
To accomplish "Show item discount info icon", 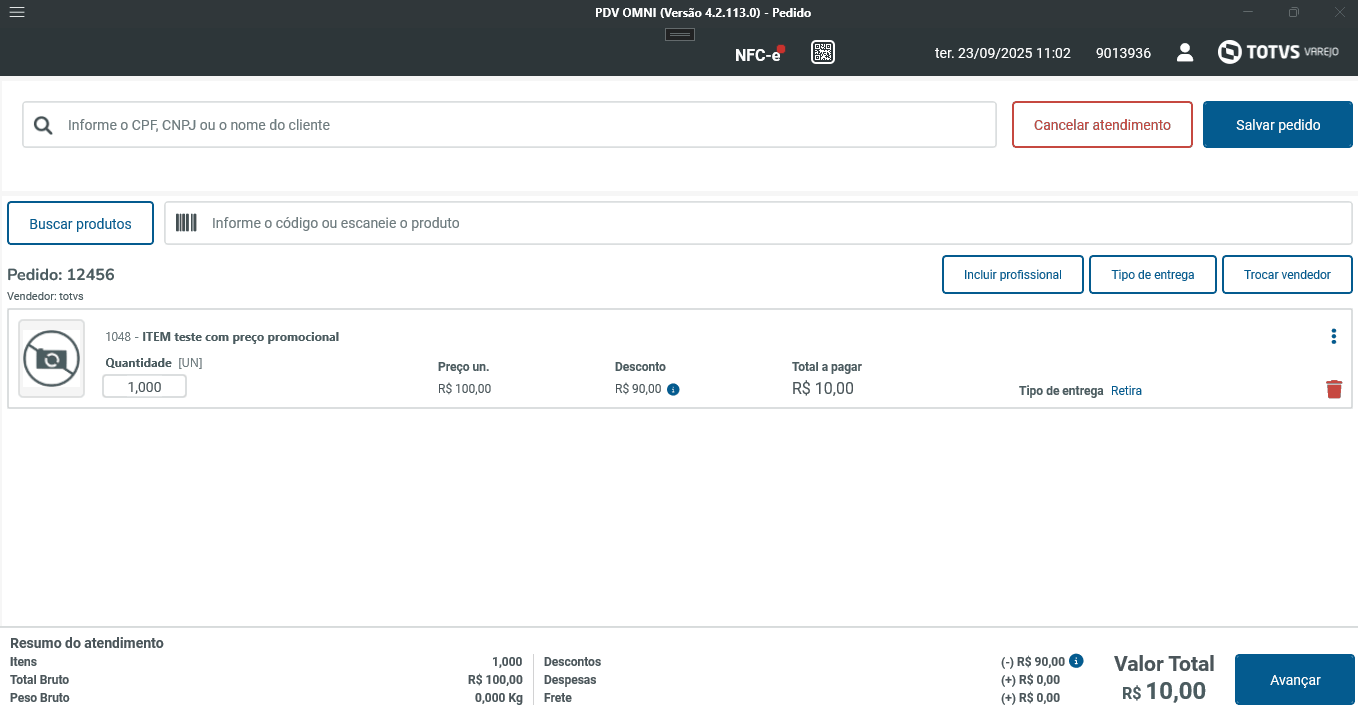I will point(673,390).
